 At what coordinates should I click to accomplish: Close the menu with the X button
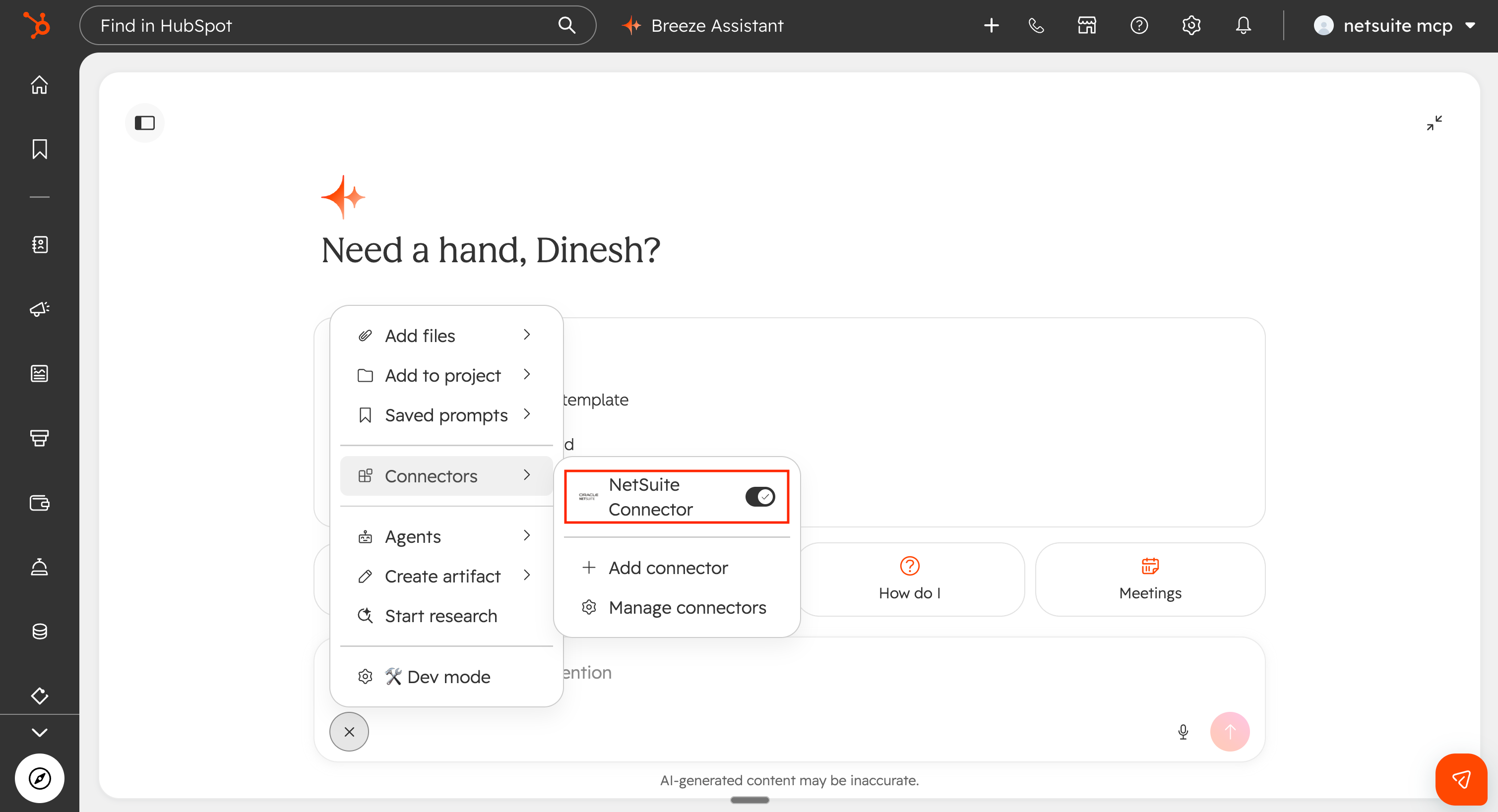pos(349,732)
